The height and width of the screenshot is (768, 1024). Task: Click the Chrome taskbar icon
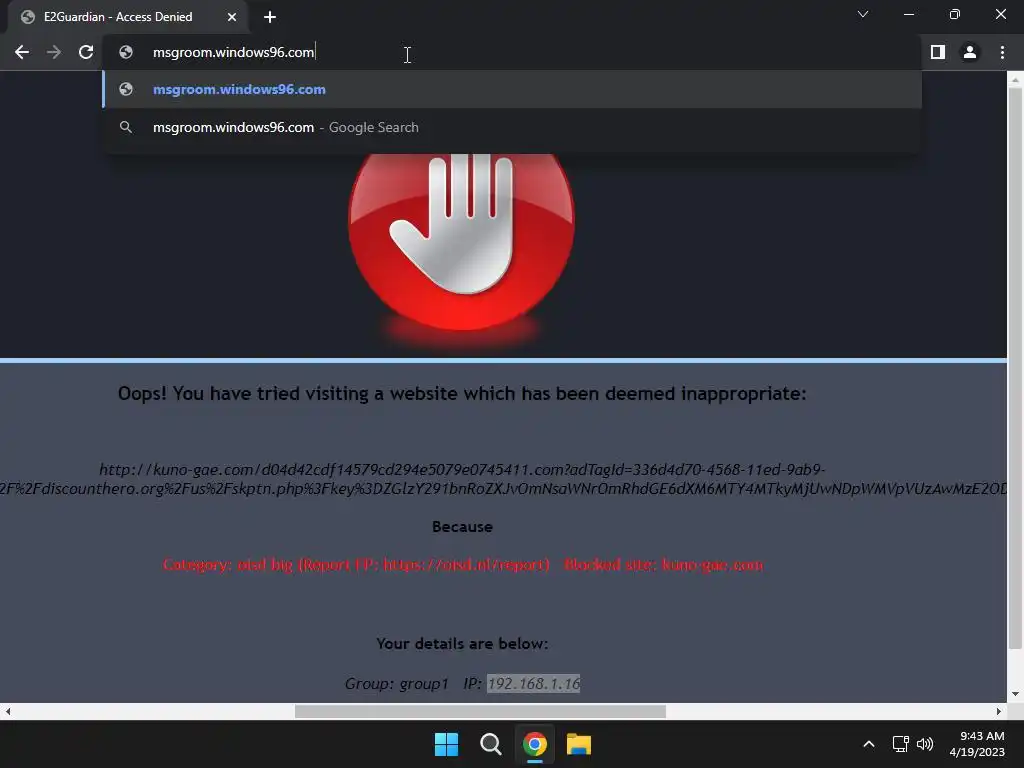coord(534,744)
